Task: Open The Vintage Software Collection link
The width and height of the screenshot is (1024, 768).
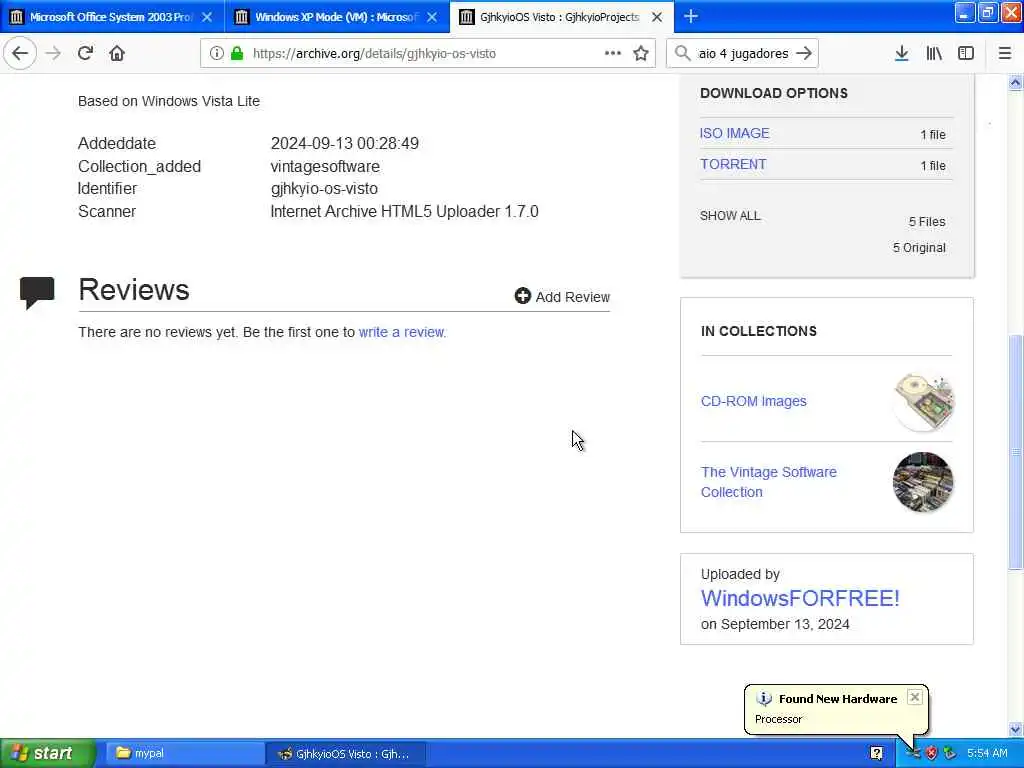Action: coord(768,482)
